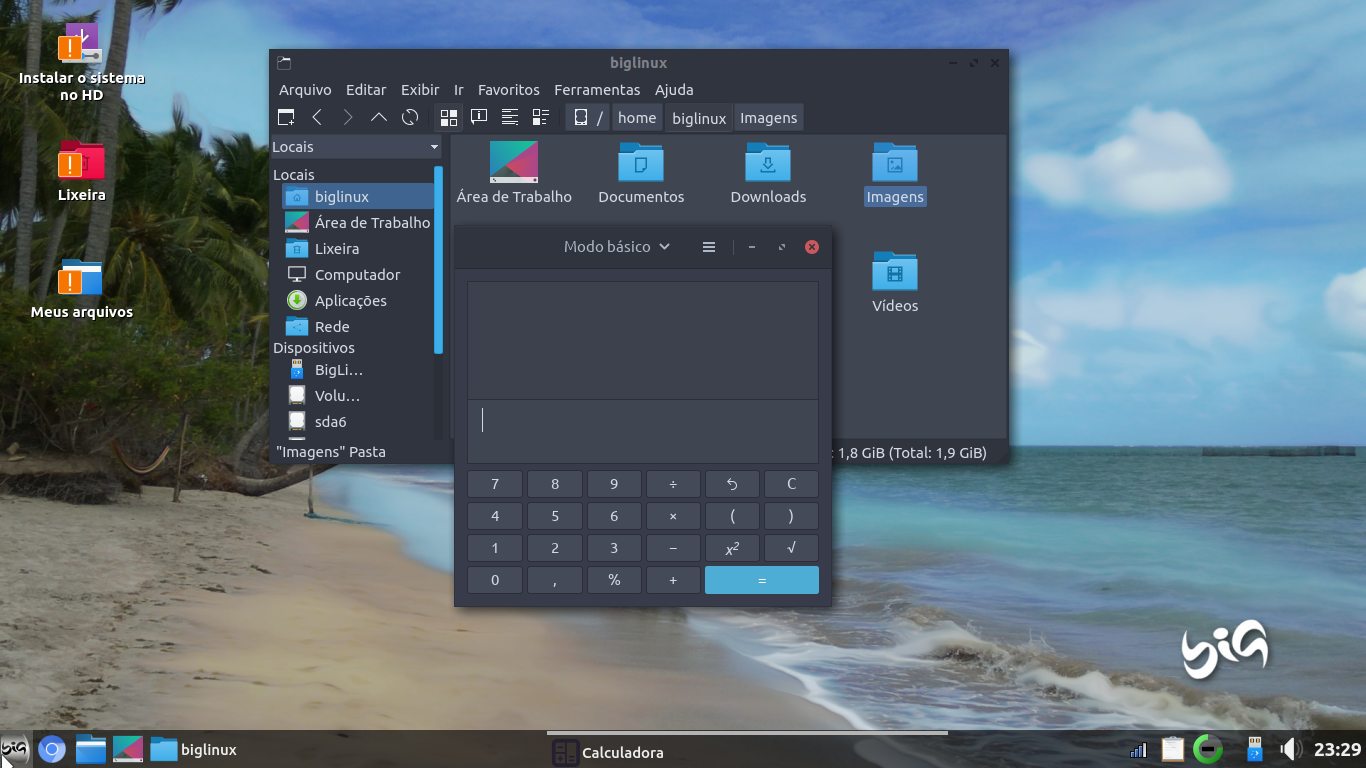Open Instalar o sistema no HD desktop icon
Viewport: 1366px width, 768px height.
point(81,62)
